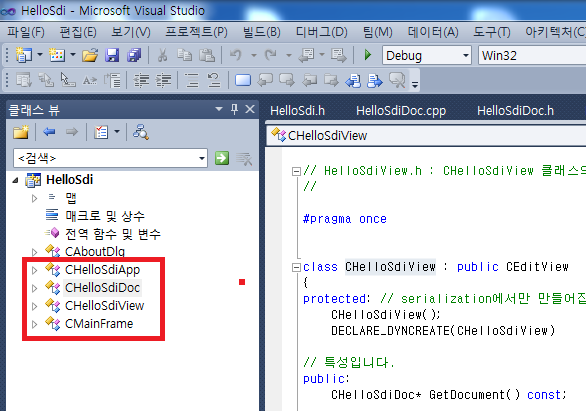Image resolution: width=586 pixels, height=411 pixels.
Task: Expand the CHelloSdiApp class node
Action: 34,270
